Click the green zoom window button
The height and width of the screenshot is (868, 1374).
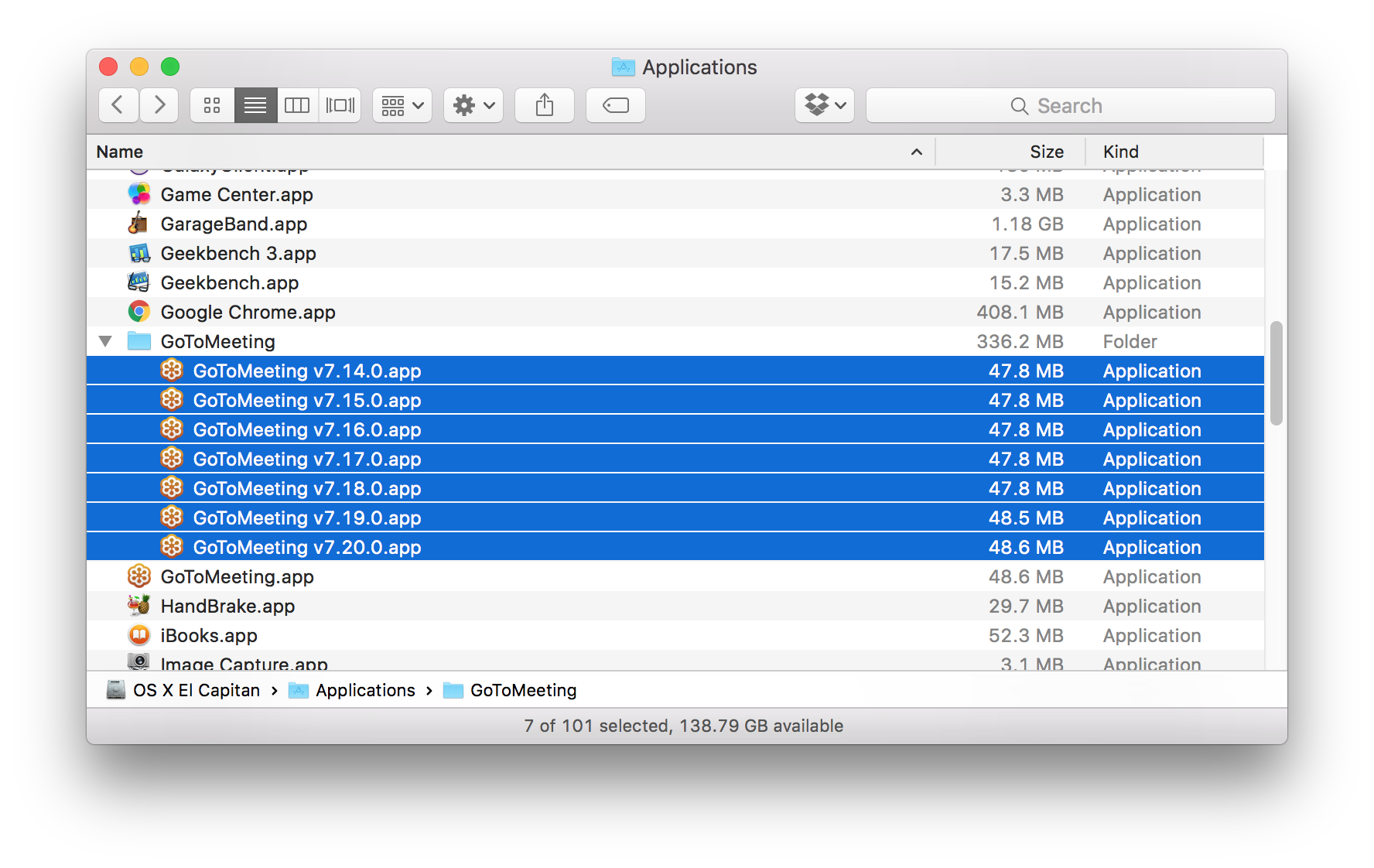tap(170, 67)
